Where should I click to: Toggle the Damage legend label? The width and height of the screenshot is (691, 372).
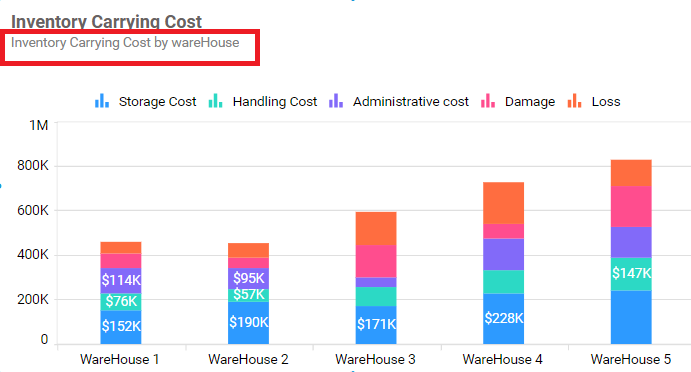click(530, 102)
